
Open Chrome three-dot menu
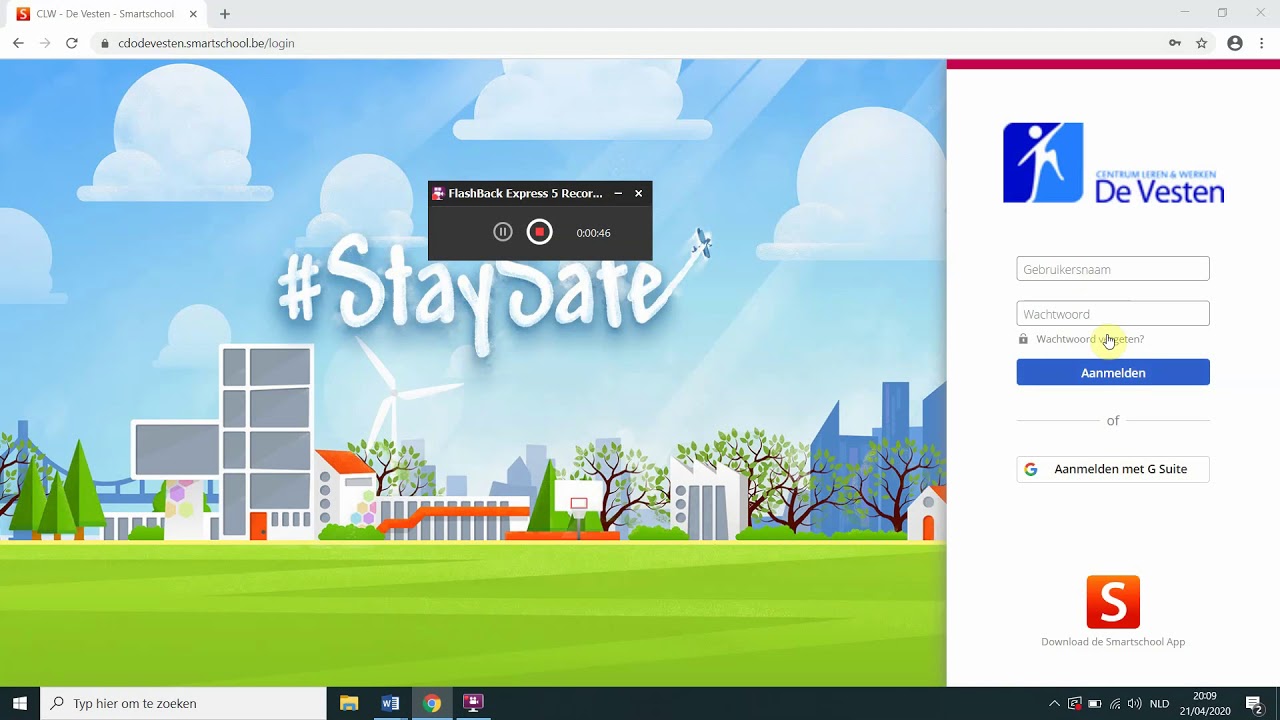(1262, 43)
